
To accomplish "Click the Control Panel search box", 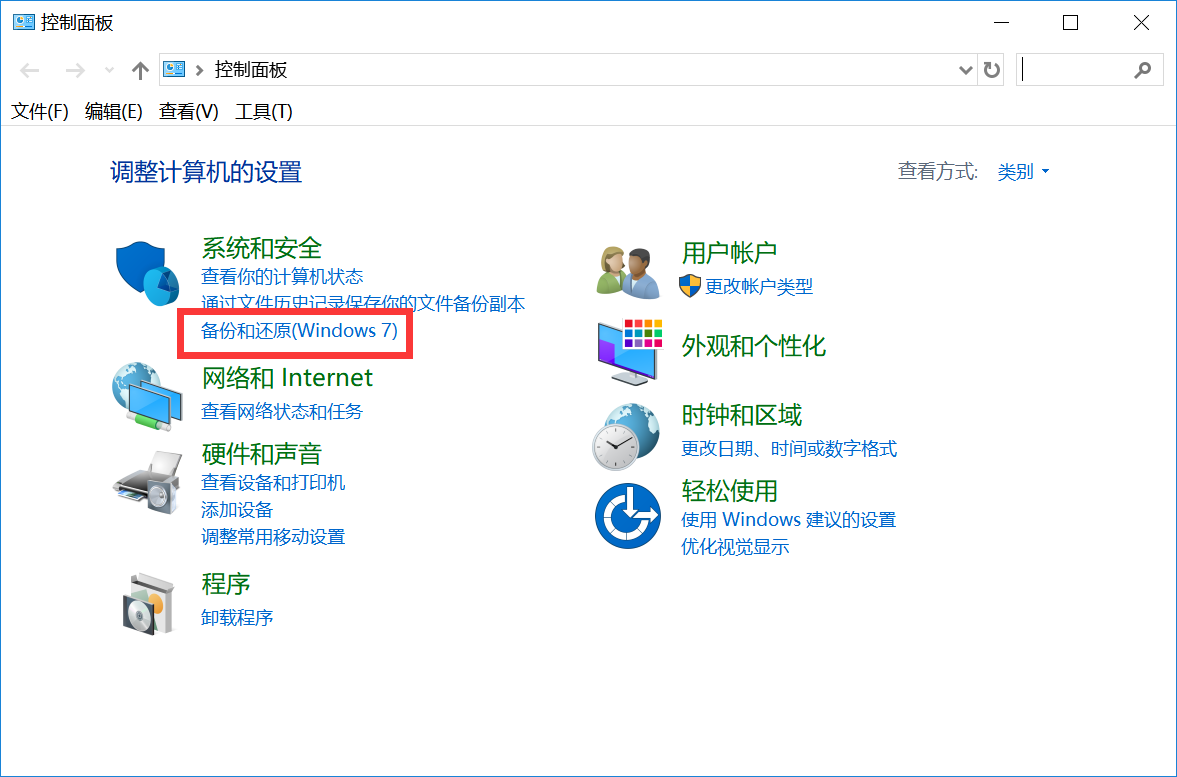I will (1078, 70).
